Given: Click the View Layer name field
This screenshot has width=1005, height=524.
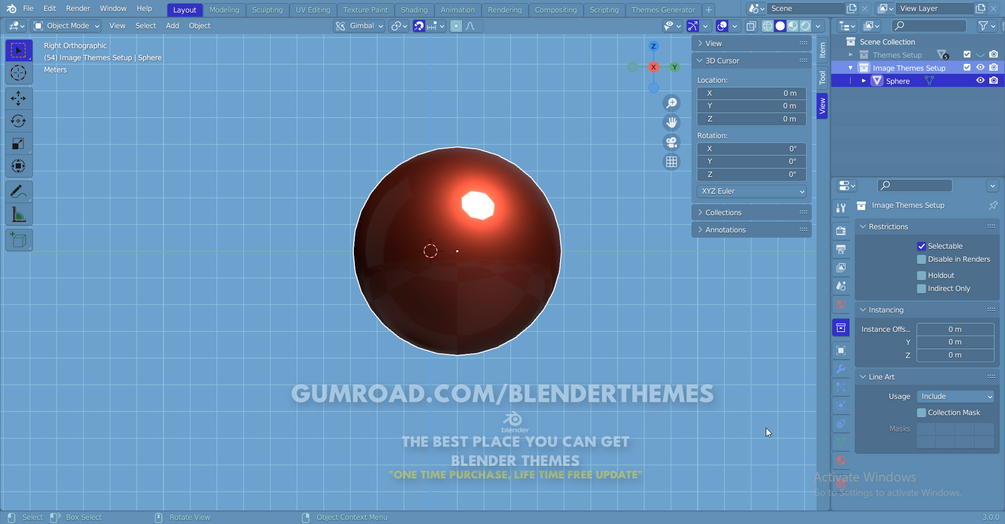Looking at the screenshot, I should pyautogui.click(x=934, y=8).
